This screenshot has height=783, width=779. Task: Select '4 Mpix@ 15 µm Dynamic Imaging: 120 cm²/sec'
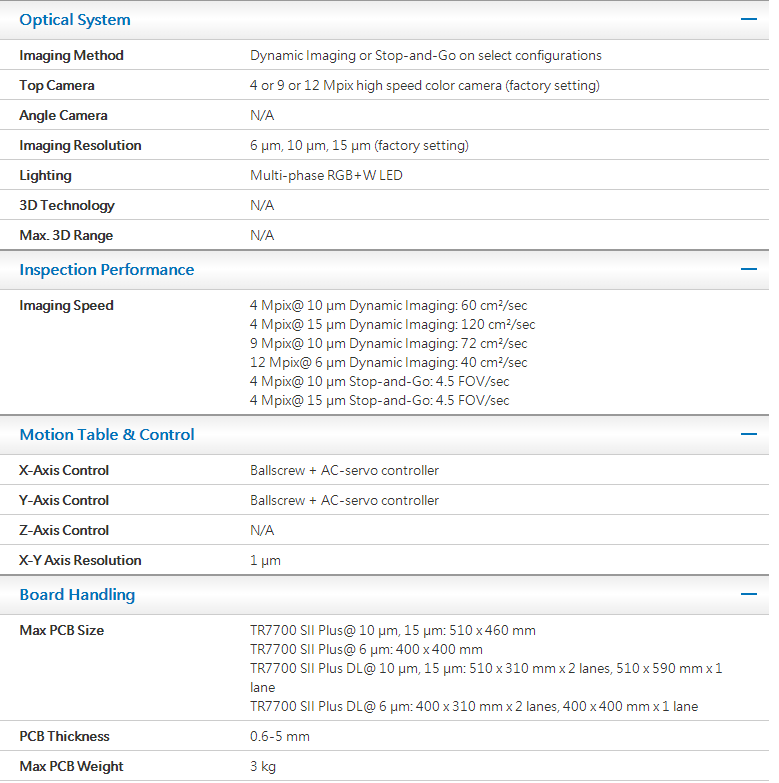[392, 324]
